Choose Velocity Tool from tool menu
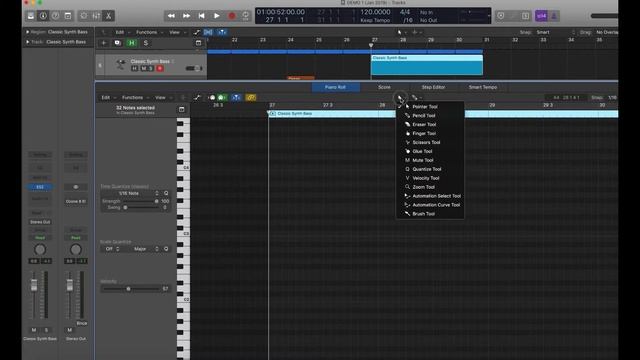This screenshot has width=640, height=360. [430, 178]
